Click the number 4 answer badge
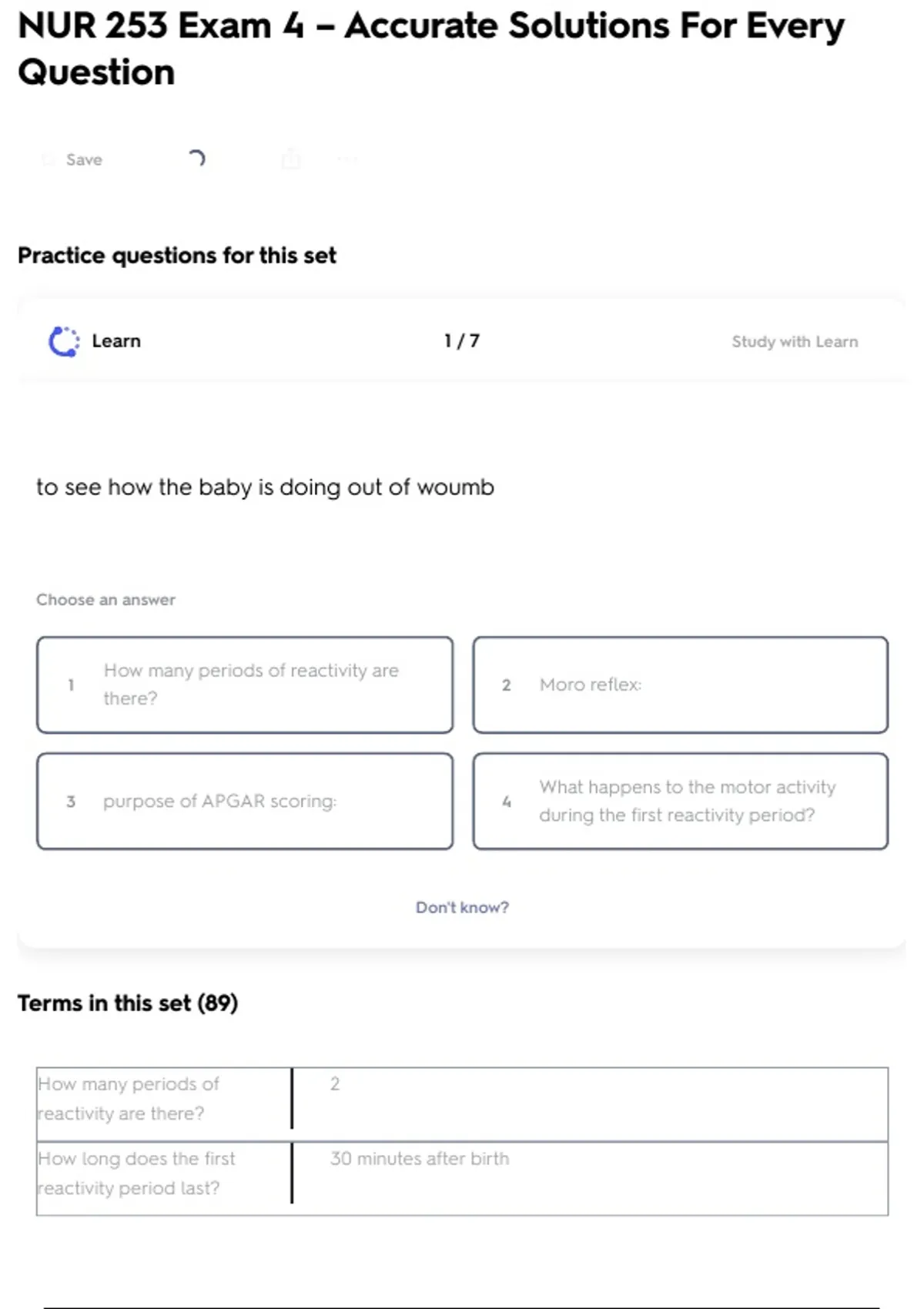Screen dimensions: 924x1309 [x=506, y=802]
